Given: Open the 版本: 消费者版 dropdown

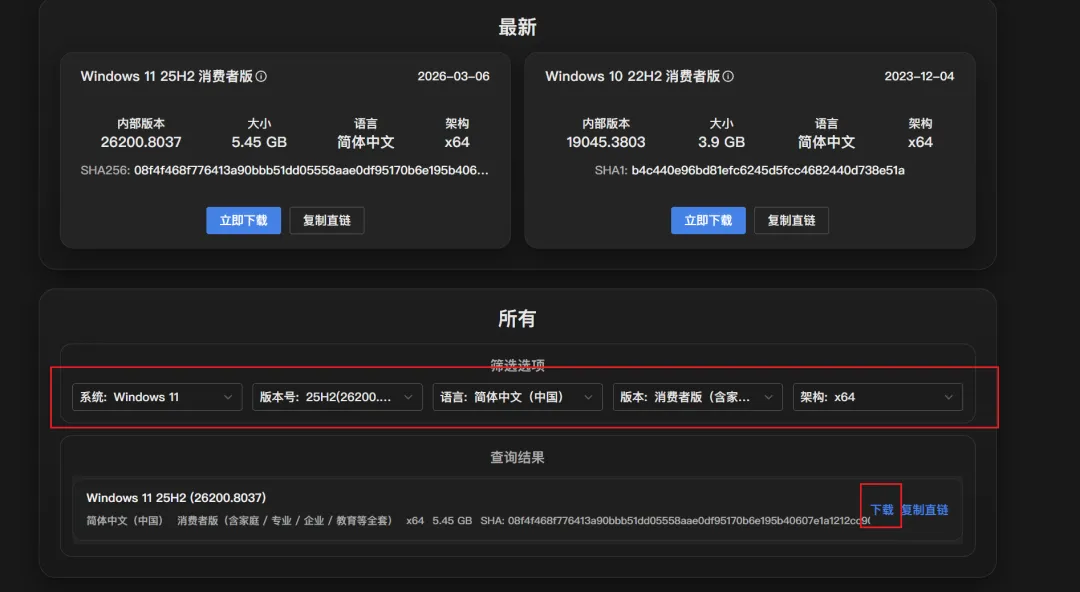Looking at the screenshot, I should click(x=698, y=397).
